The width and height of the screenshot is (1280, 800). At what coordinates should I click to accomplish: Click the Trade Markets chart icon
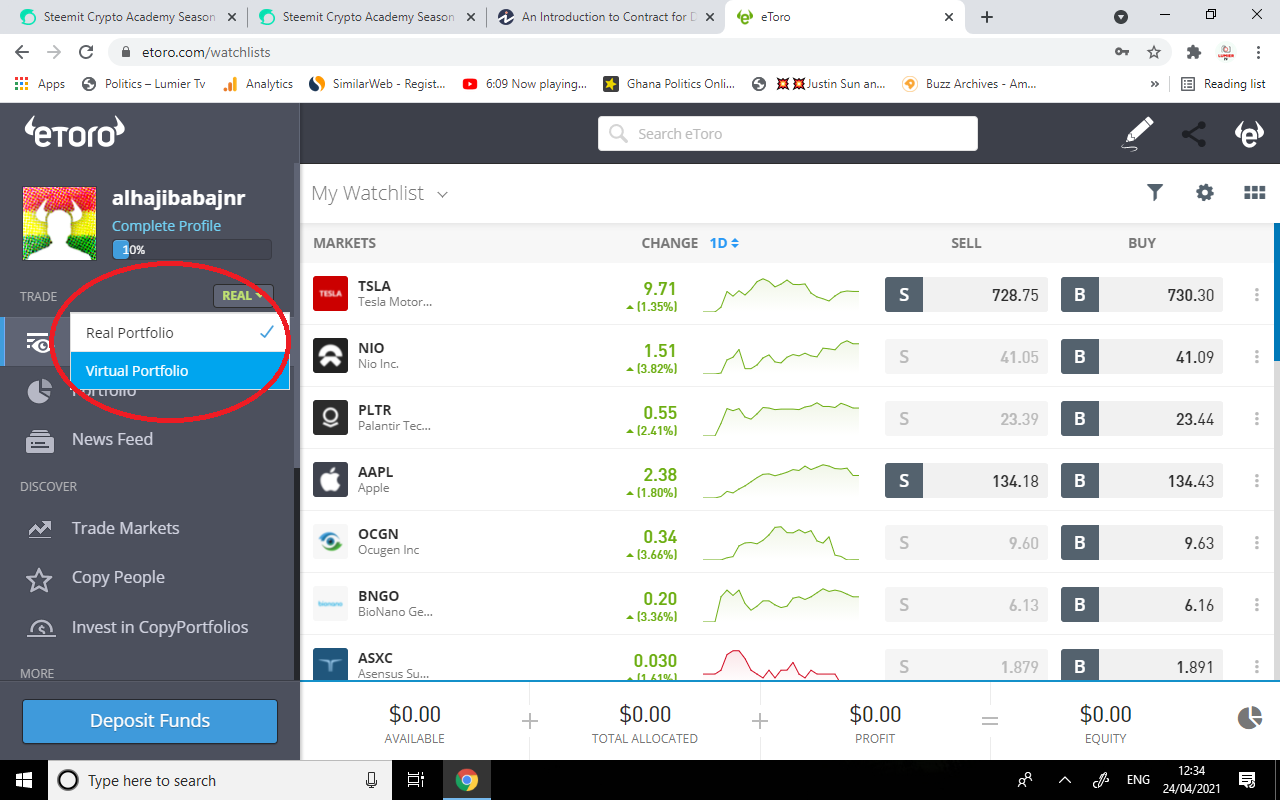pyautogui.click(x=40, y=529)
